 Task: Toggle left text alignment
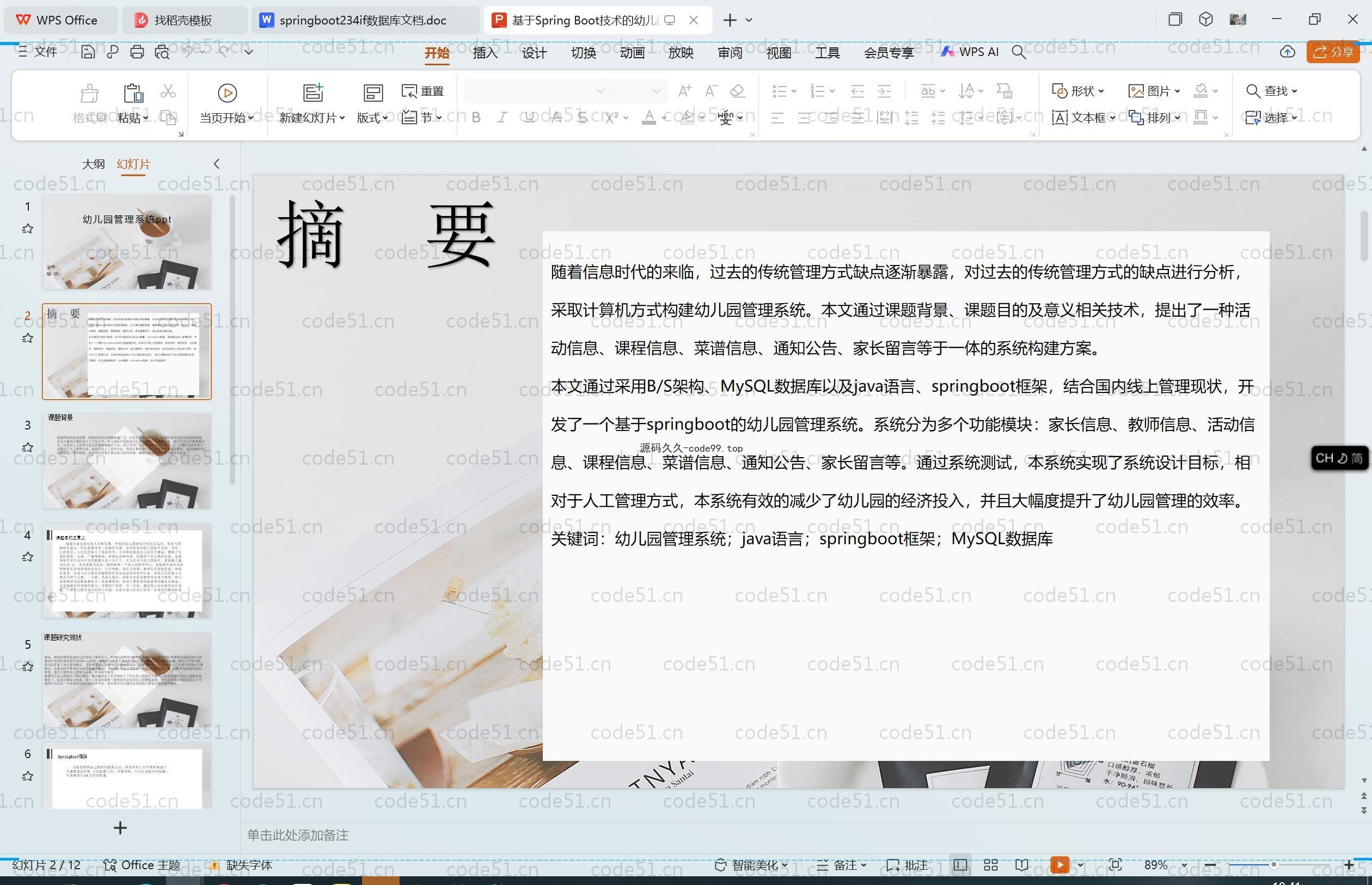click(x=777, y=118)
